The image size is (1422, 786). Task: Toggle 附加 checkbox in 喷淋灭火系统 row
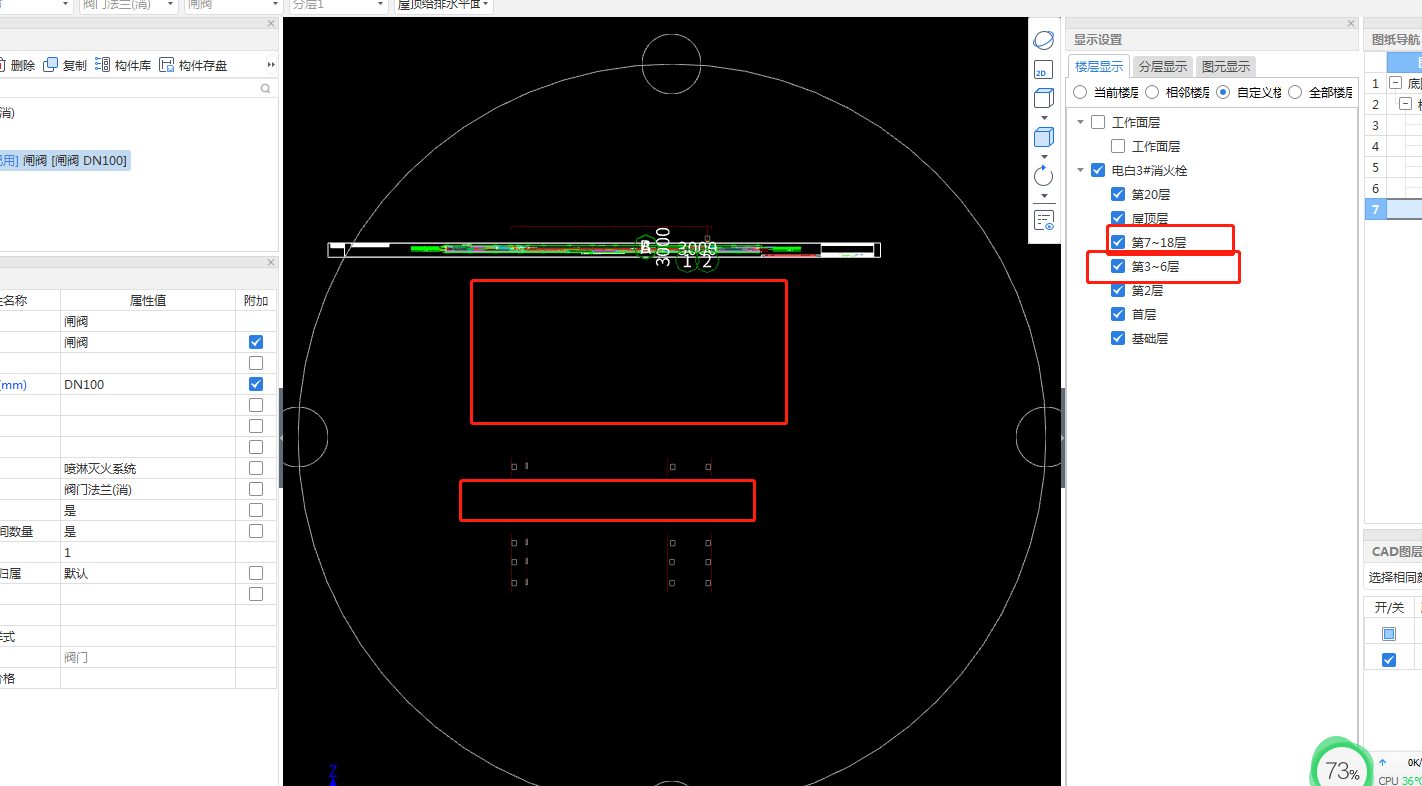point(256,468)
